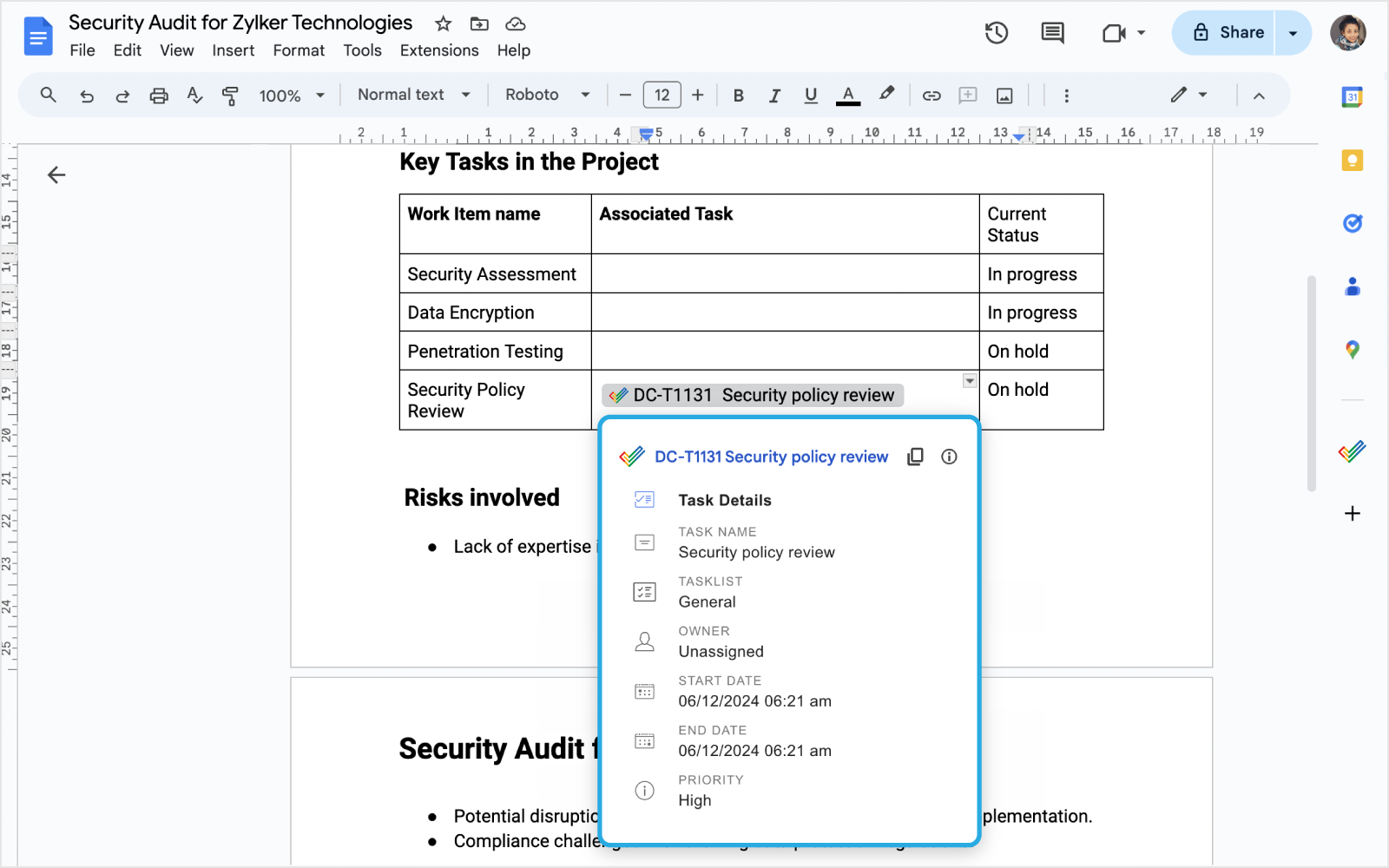Undo the last action

87,95
